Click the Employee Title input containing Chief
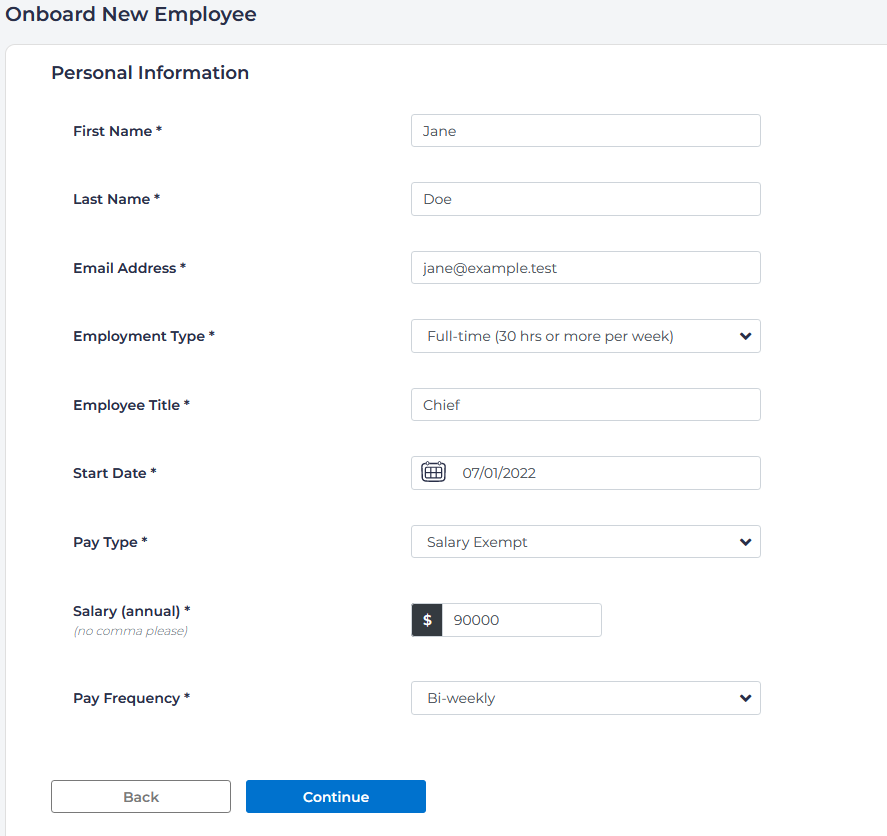The image size is (887, 836). pyautogui.click(x=585, y=405)
